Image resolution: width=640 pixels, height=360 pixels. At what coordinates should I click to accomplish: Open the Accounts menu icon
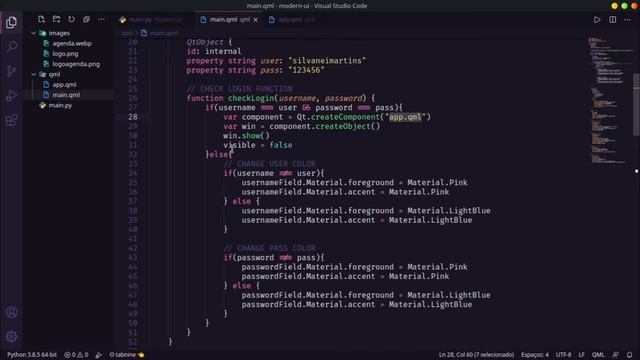pyautogui.click(x=11, y=312)
